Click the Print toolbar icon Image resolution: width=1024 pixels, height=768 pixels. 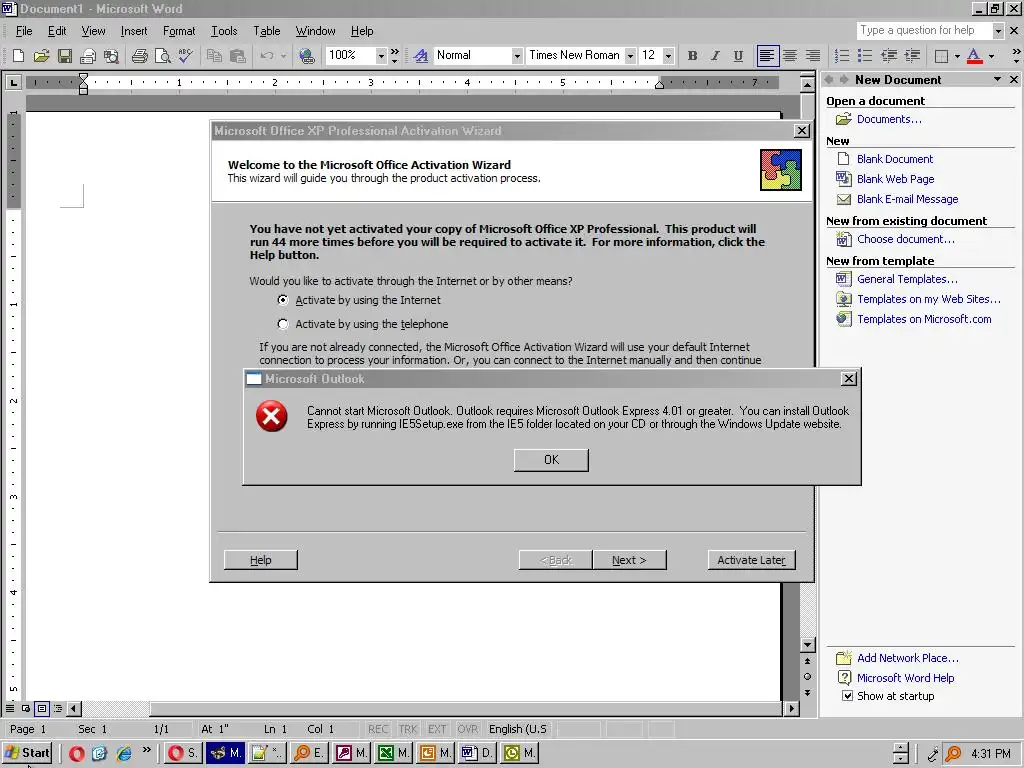(x=139, y=56)
